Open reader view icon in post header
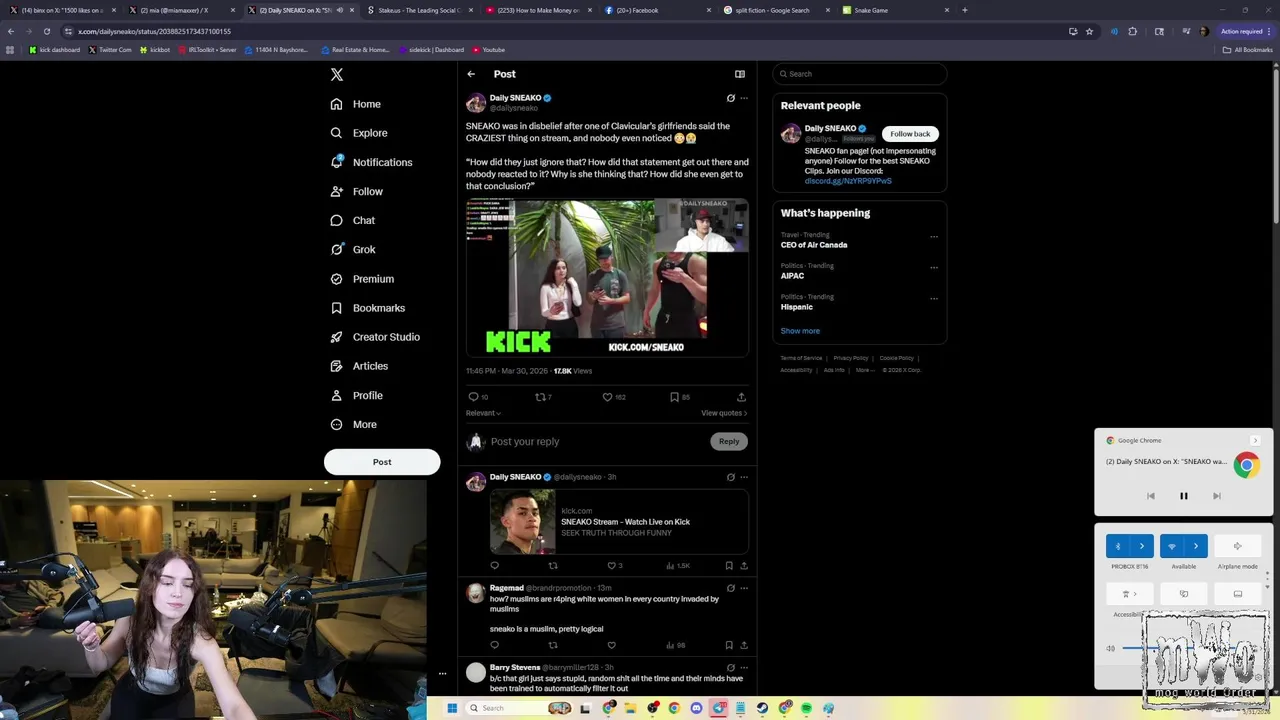 (x=740, y=74)
